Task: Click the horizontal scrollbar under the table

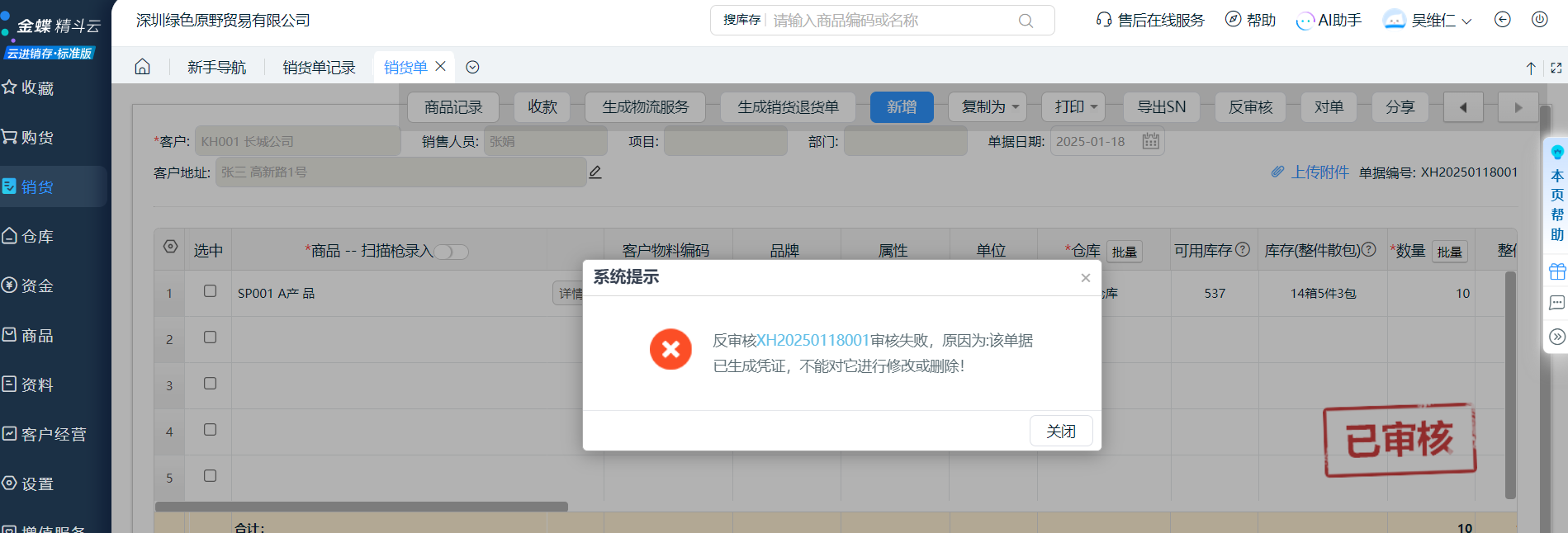Action: click(362, 507)
